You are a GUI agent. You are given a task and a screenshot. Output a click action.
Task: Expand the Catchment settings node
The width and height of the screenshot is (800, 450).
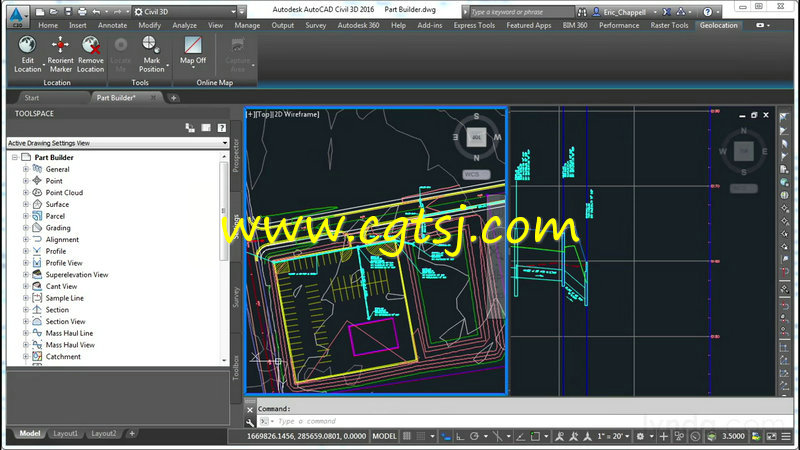[26, 357]
